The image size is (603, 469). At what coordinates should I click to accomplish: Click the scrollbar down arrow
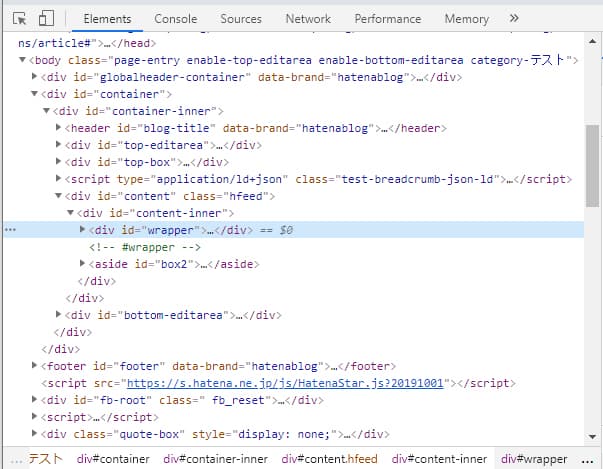(593, 437)
